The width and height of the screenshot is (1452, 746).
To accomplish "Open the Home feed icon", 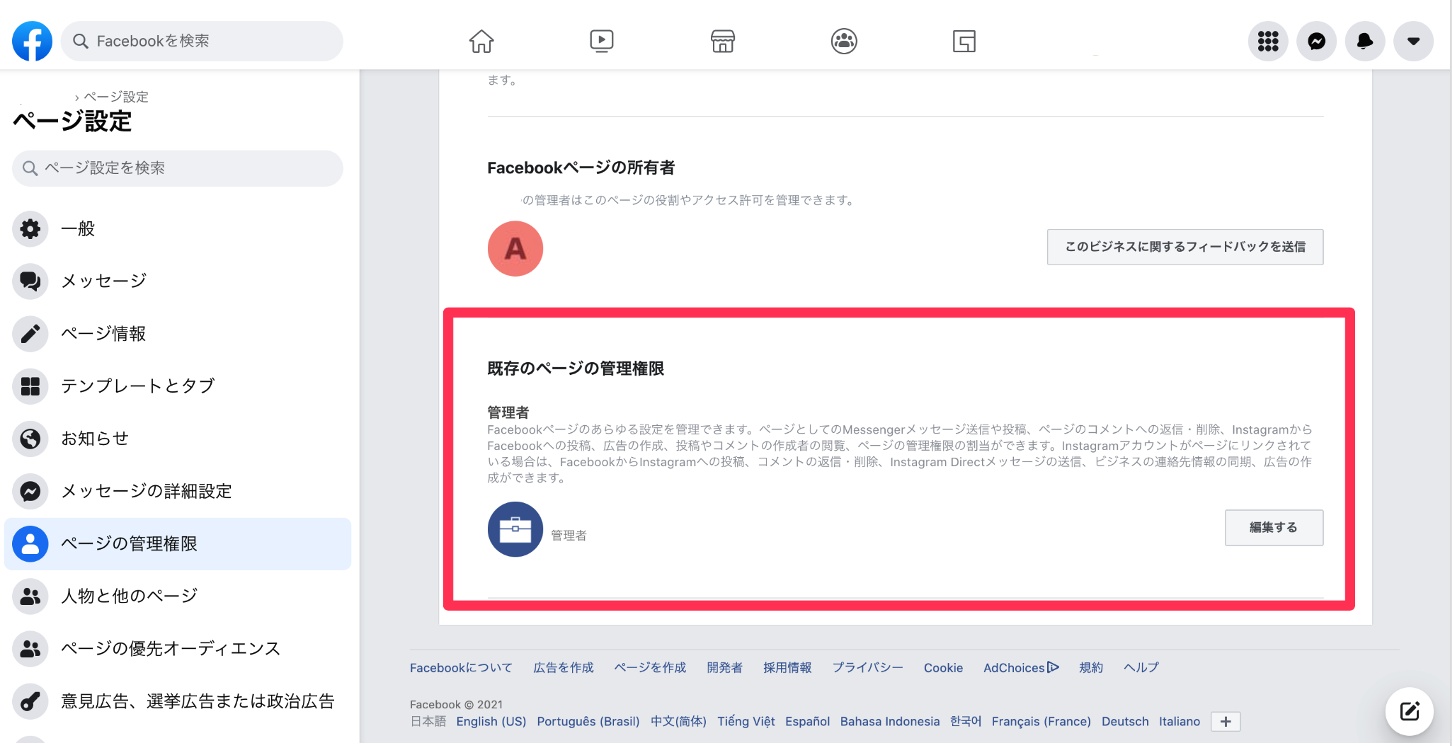I will pyautogui.click(x=481, y=41).
